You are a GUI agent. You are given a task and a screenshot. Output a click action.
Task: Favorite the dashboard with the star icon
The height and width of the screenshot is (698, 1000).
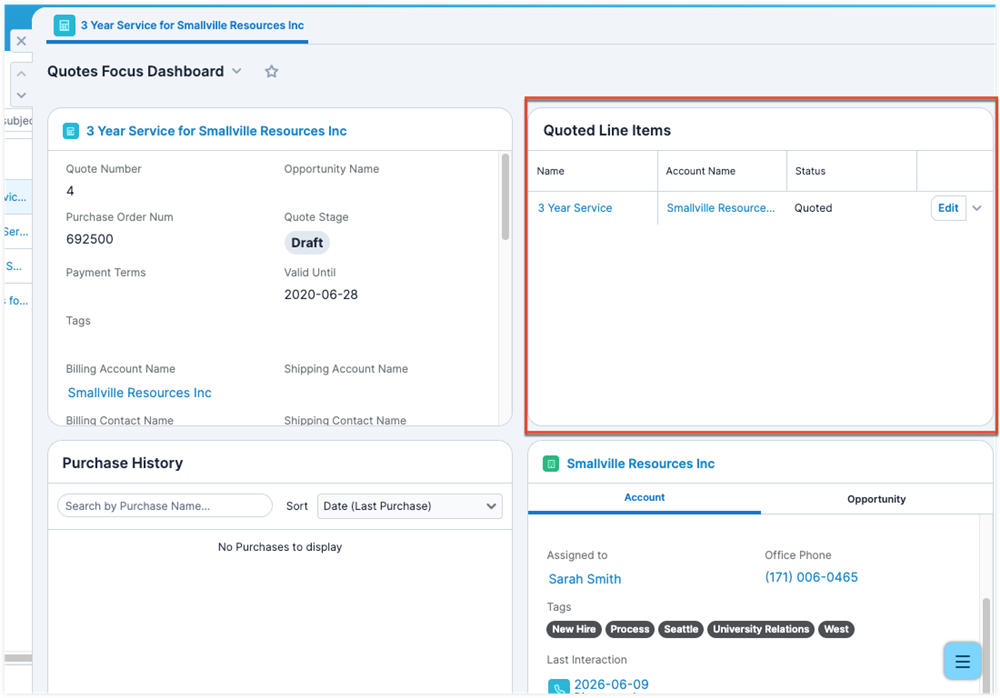[271, 71]
